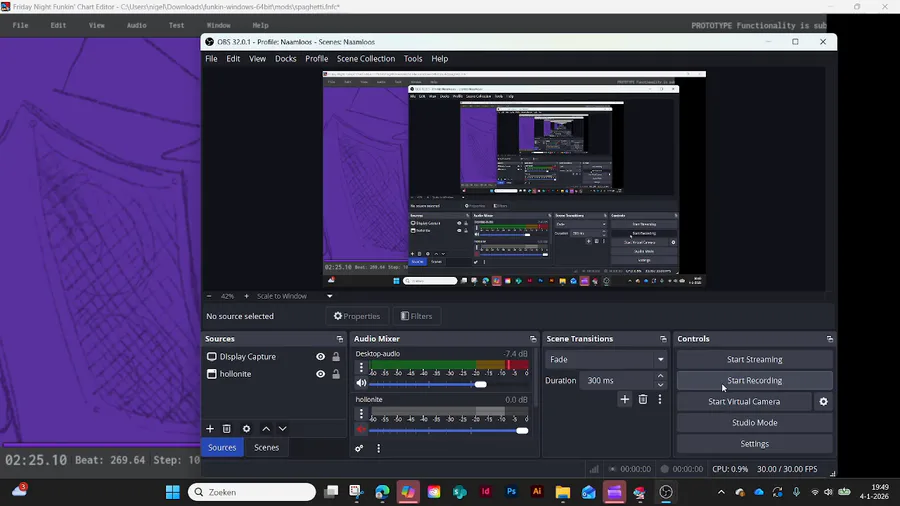The image size is (900, 506).
Task: Open File Explorer from the taskbar
Action: pos(562,492)
